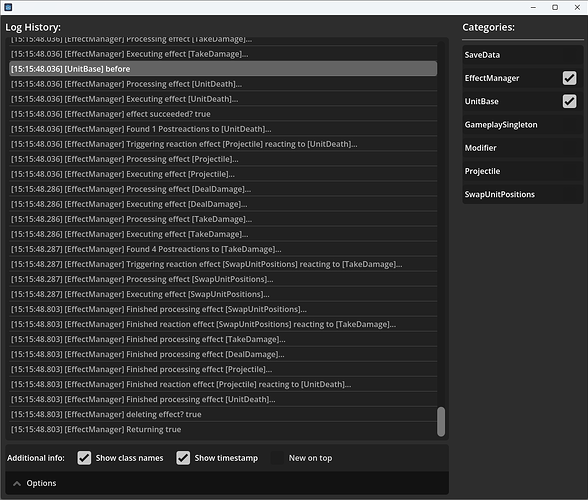Viewport: 588px width, 500px height.
Task: Select the 'Returning true' log entry
Action: click(x=223, y=429)
